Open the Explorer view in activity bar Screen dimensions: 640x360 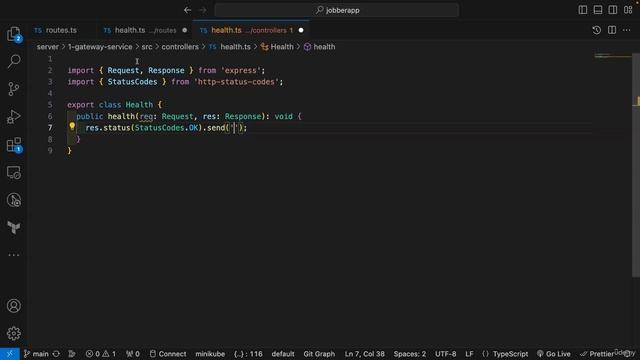point(13,34)
